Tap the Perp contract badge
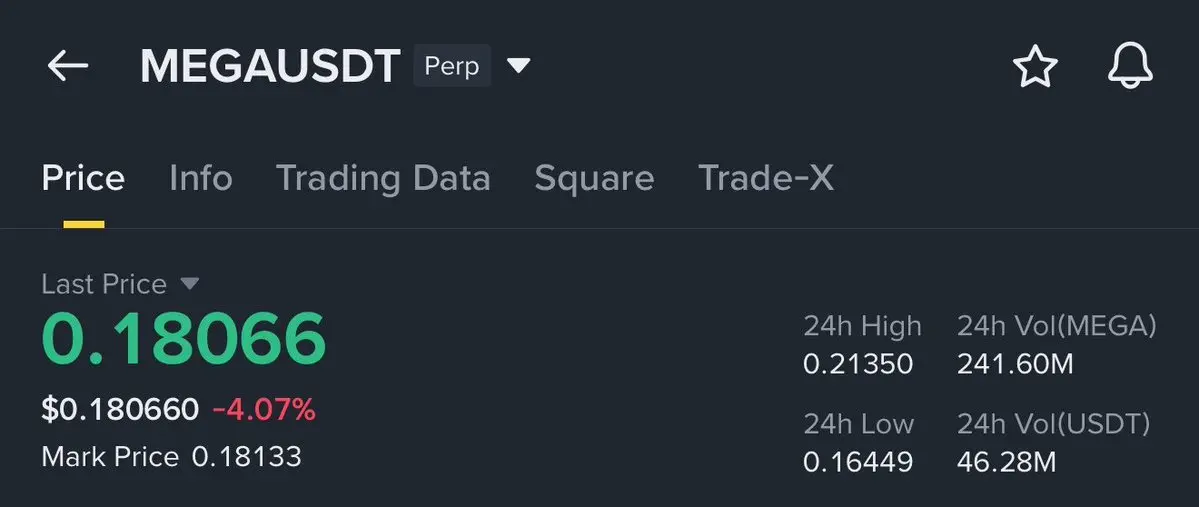This screenshot has width=1199, height=507. [x=452, y=66]
